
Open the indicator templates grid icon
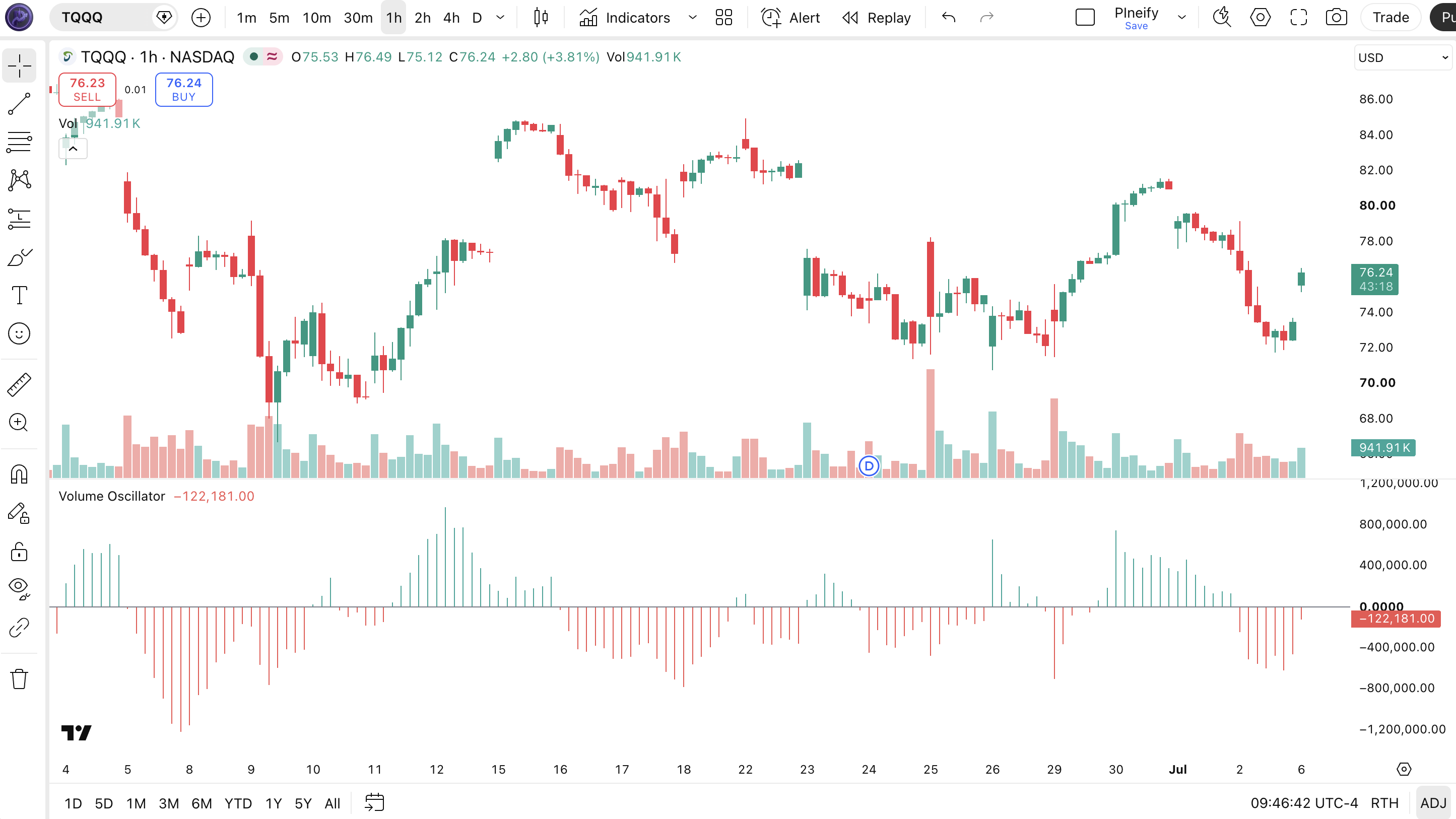(723, 18)
